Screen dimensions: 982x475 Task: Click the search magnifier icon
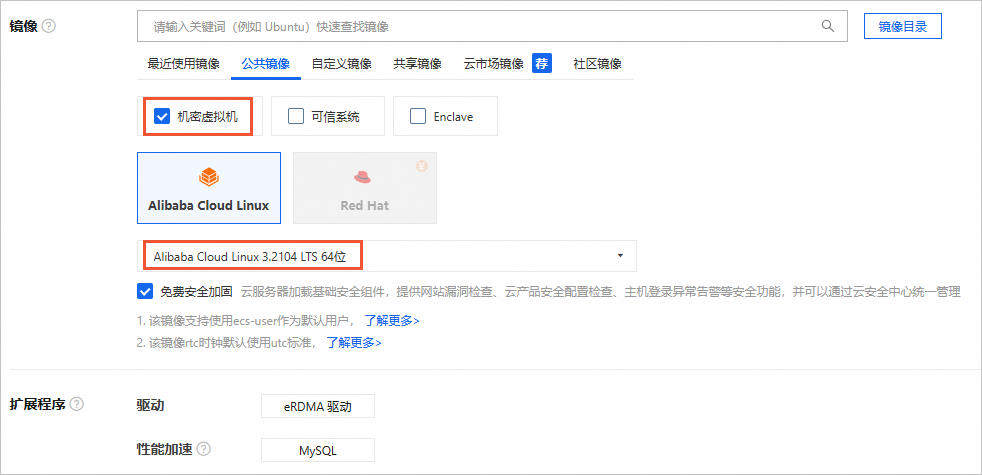click(827, 26)
